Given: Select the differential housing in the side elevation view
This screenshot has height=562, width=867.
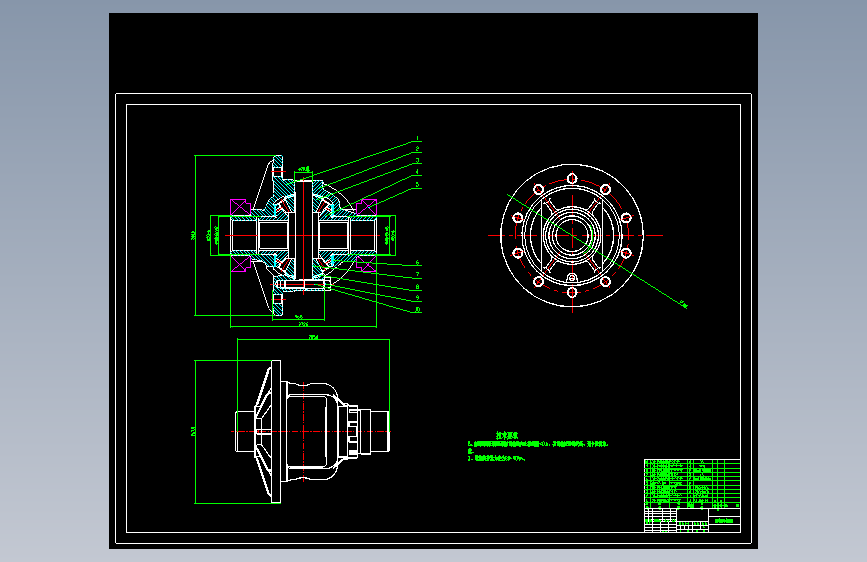Looking at the screenshot, I should tap(312, 431).
